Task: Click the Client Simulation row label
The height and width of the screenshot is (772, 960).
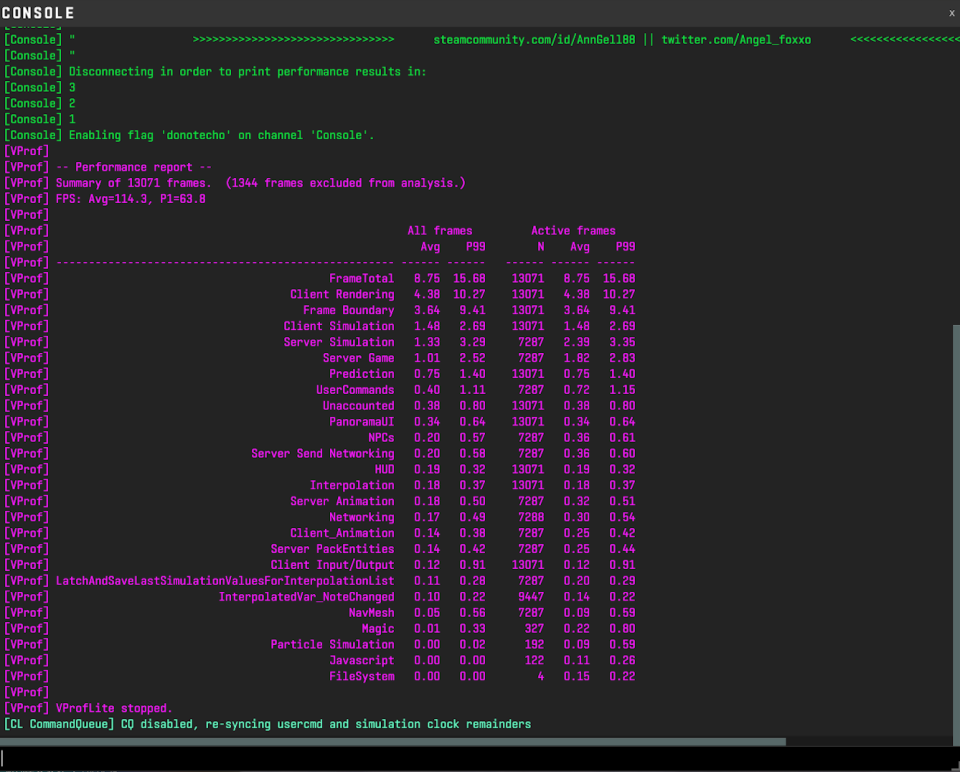Action: tap(339, 326)
